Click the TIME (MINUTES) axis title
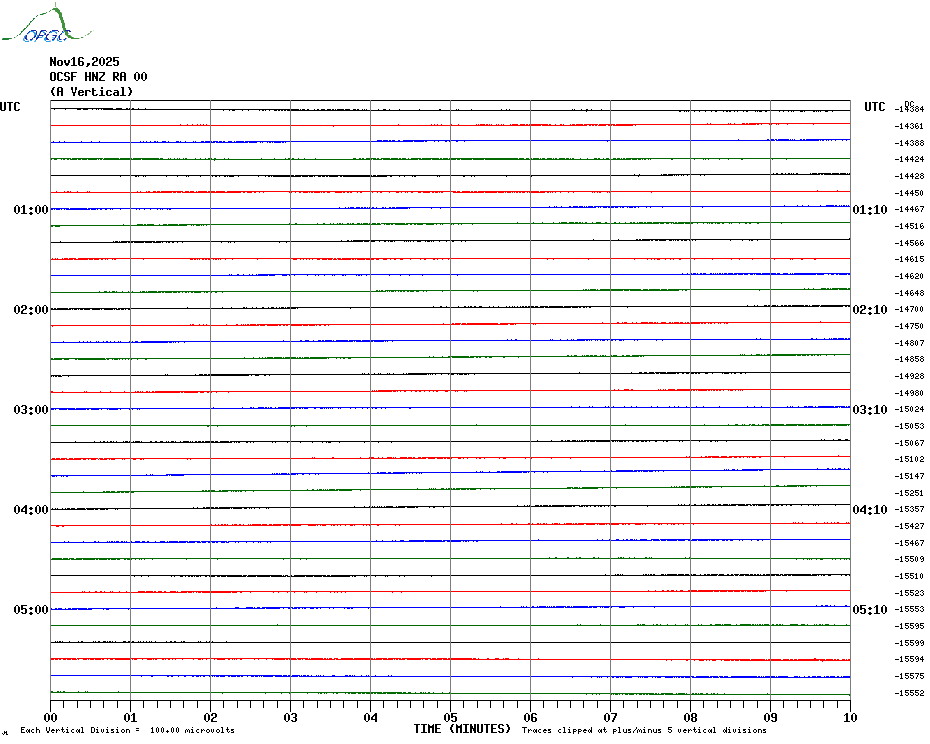The height and width of the screenshot is (744, 930). pyautogui.click(x=462, y=729)
